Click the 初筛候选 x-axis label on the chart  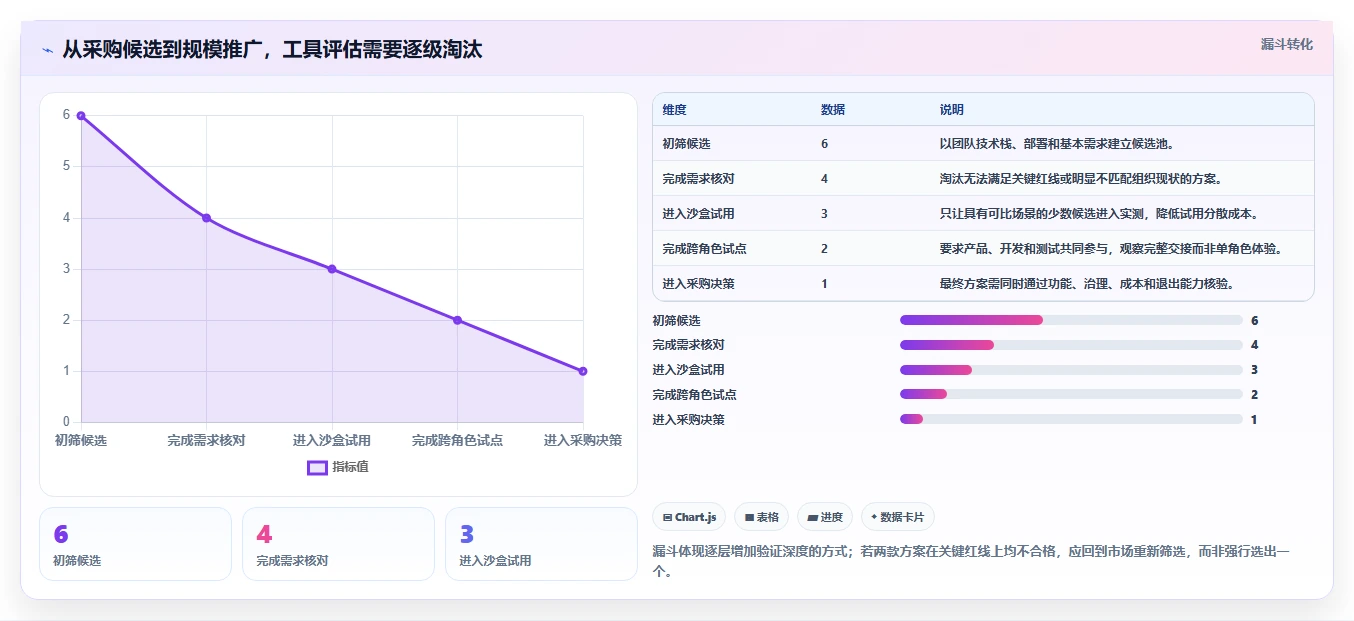coord(81,440)
